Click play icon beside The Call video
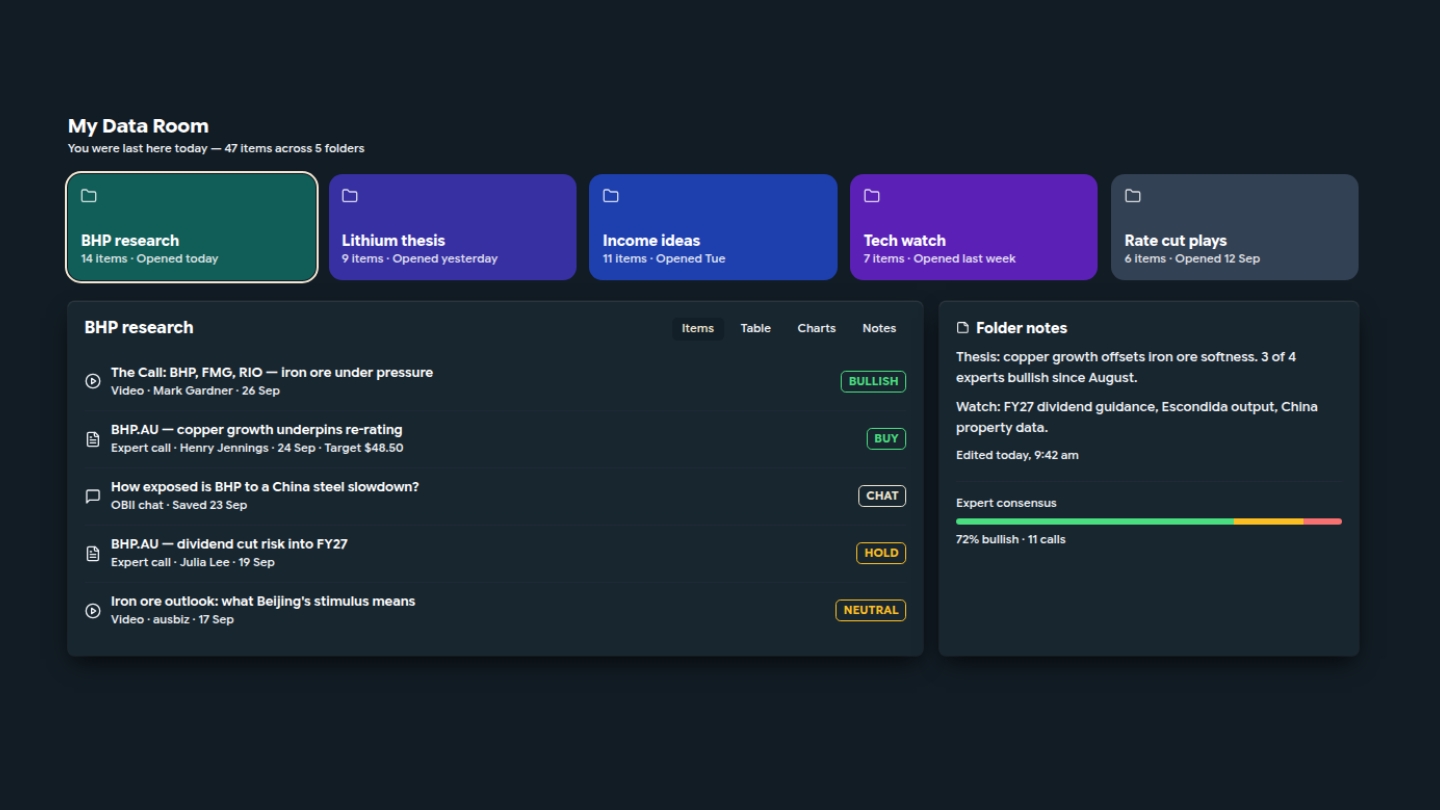1440x810 pixels. pos(93,381)
